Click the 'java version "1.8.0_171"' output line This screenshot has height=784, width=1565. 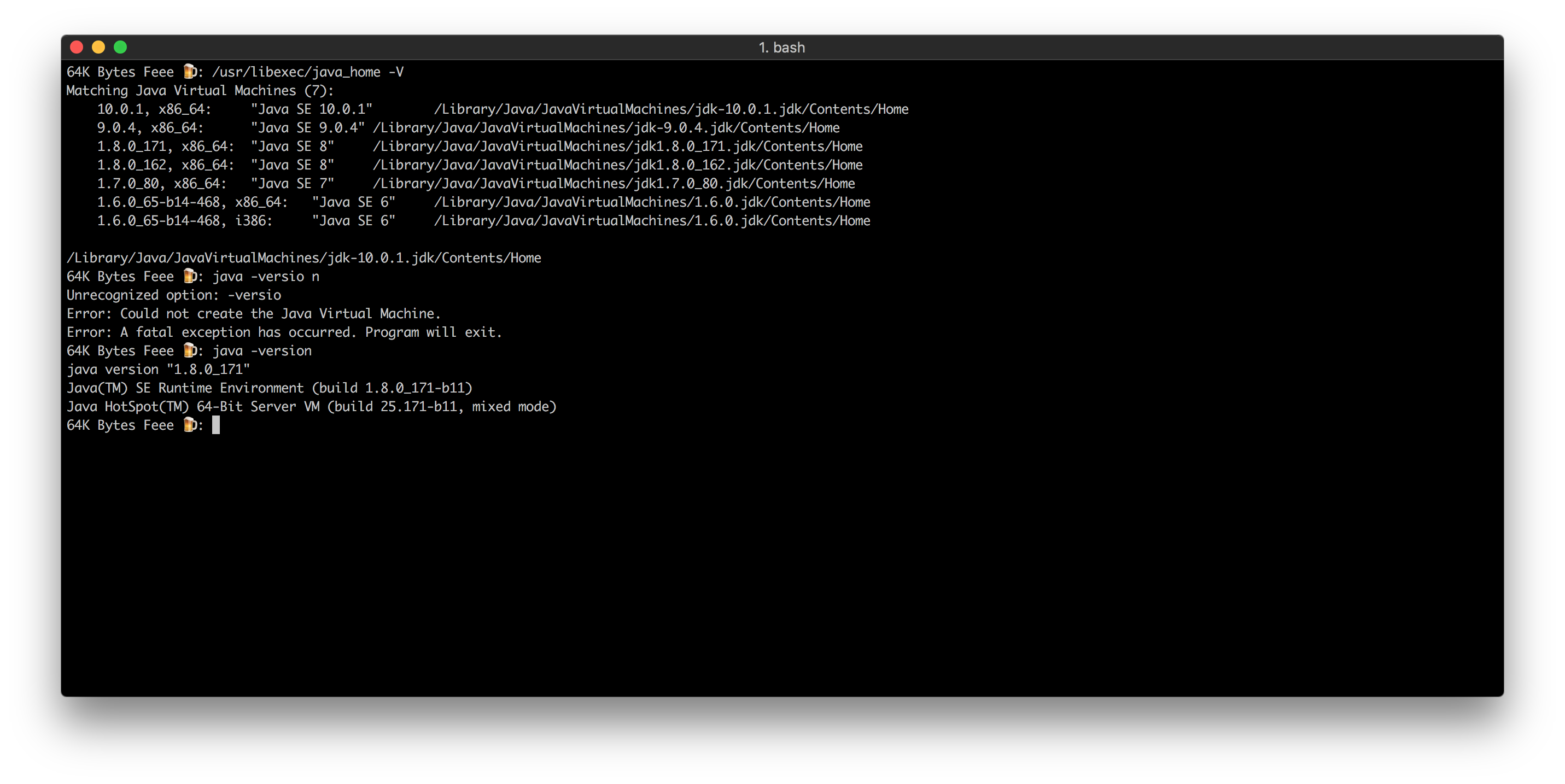point(158,369)
